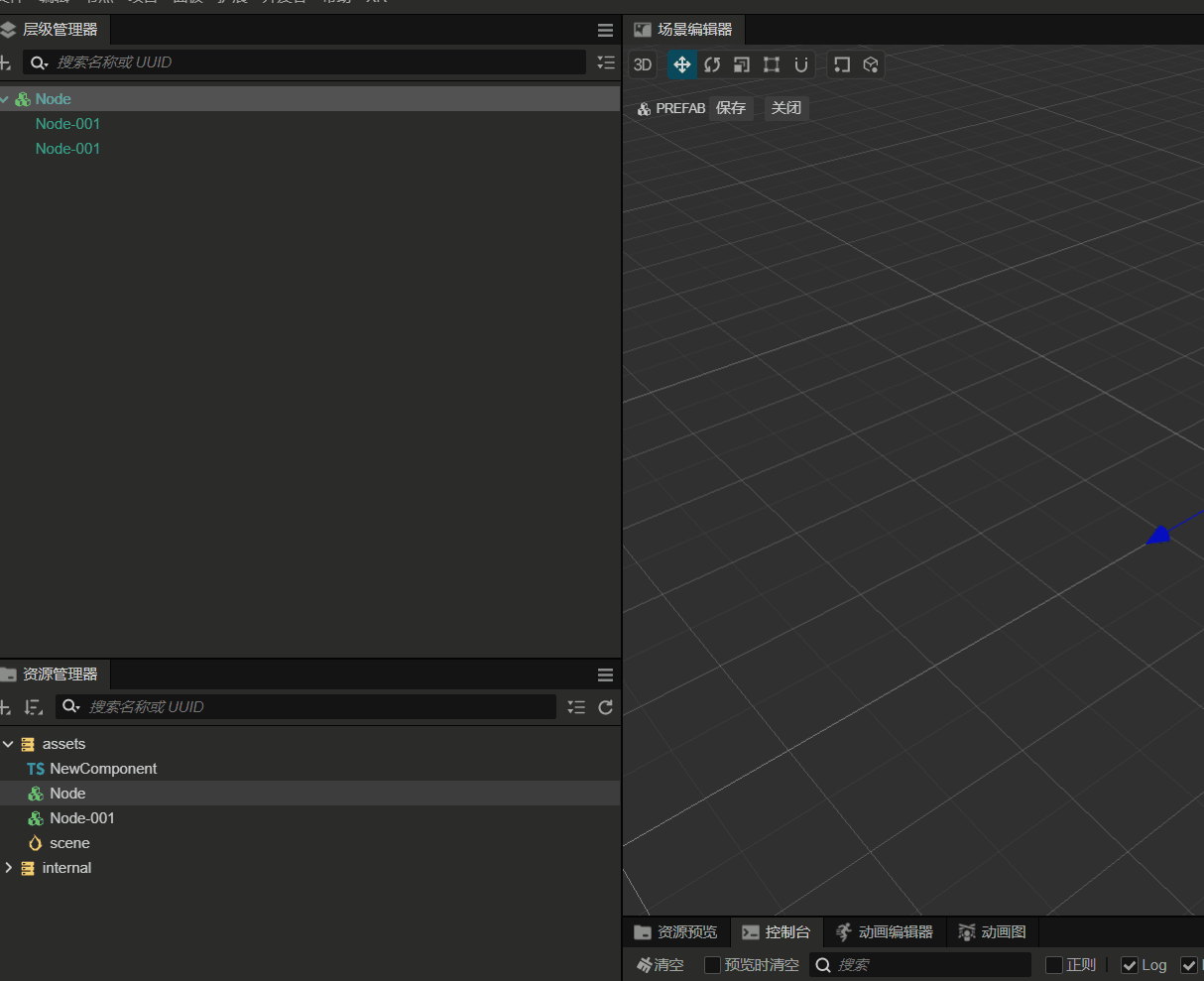The height and width of the screenshot is (981, 1204).
Task: Open the 资源管理器 tab
Action: 56,674
